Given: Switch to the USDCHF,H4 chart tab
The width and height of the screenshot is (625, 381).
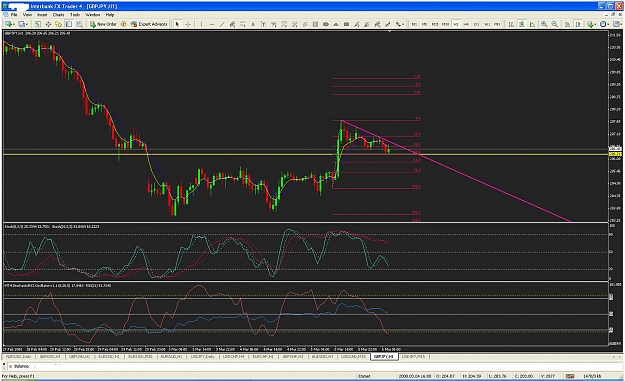Looking at the screenshot, I should pos(234,356).
